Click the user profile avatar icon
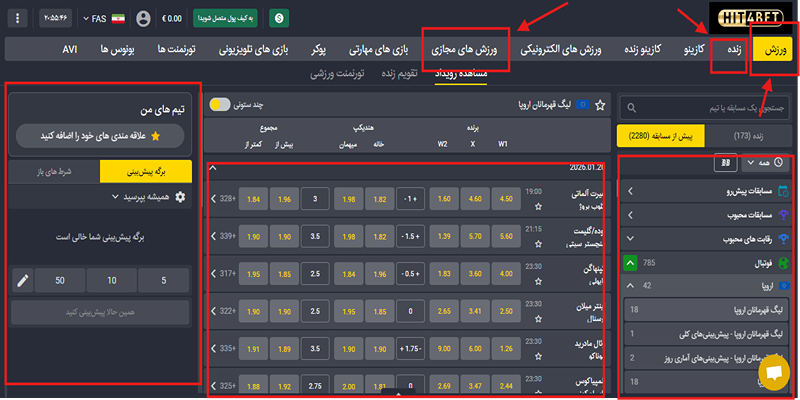Viewport: 800px width, 400px height. click(x=144, y=19)
